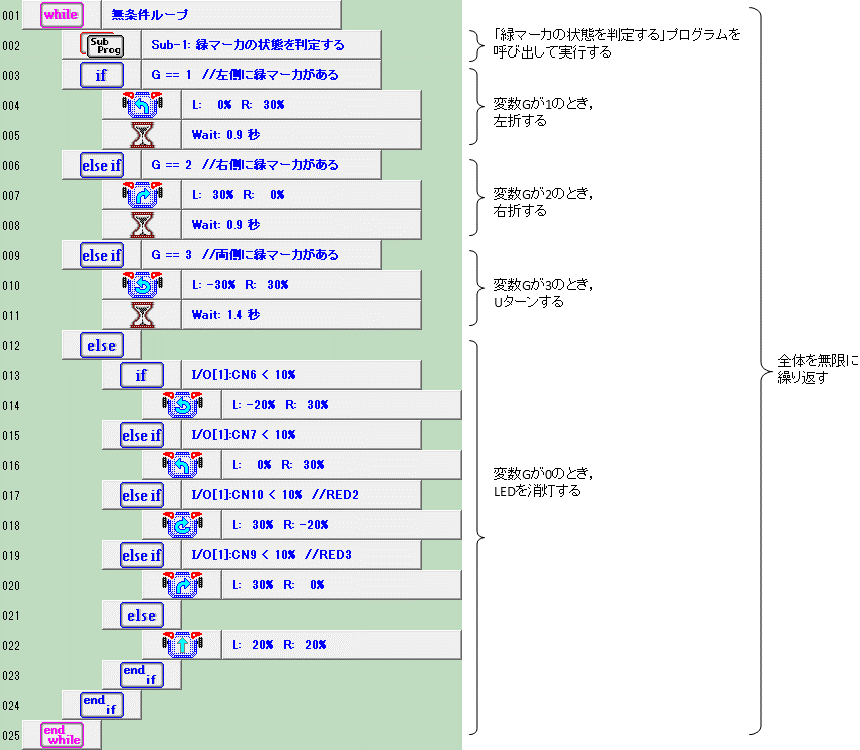Click the end while block on line 025
The height and width of the screenshot is (750, 860).
pos(62,735)
